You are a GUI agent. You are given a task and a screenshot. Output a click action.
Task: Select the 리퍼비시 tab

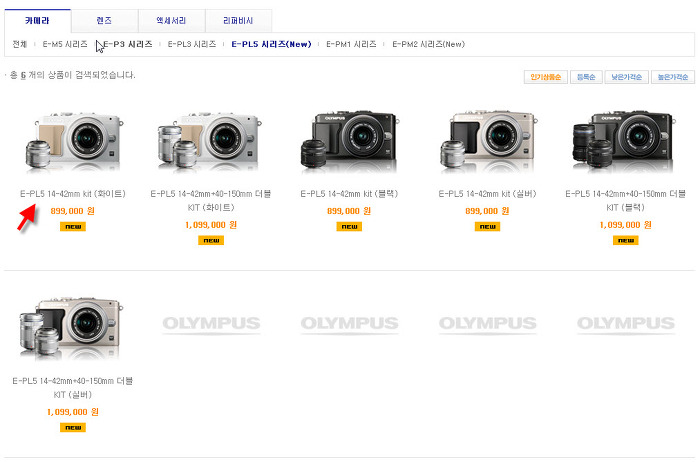[238, 20]
